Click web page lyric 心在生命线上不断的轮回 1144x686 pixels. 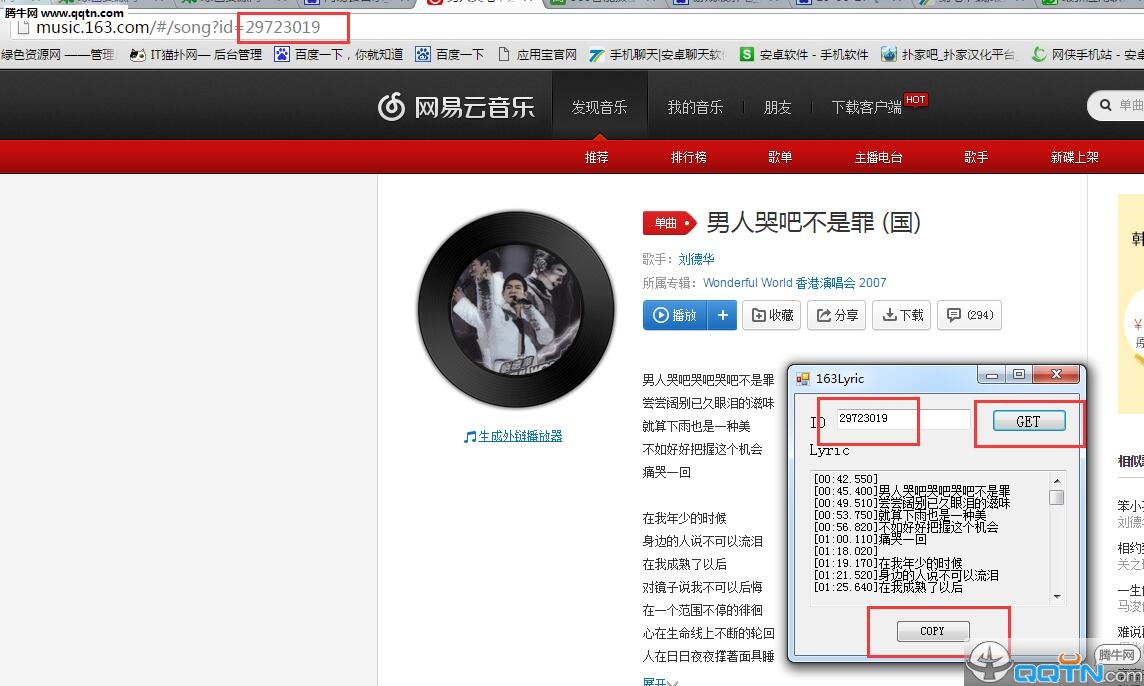708,633
